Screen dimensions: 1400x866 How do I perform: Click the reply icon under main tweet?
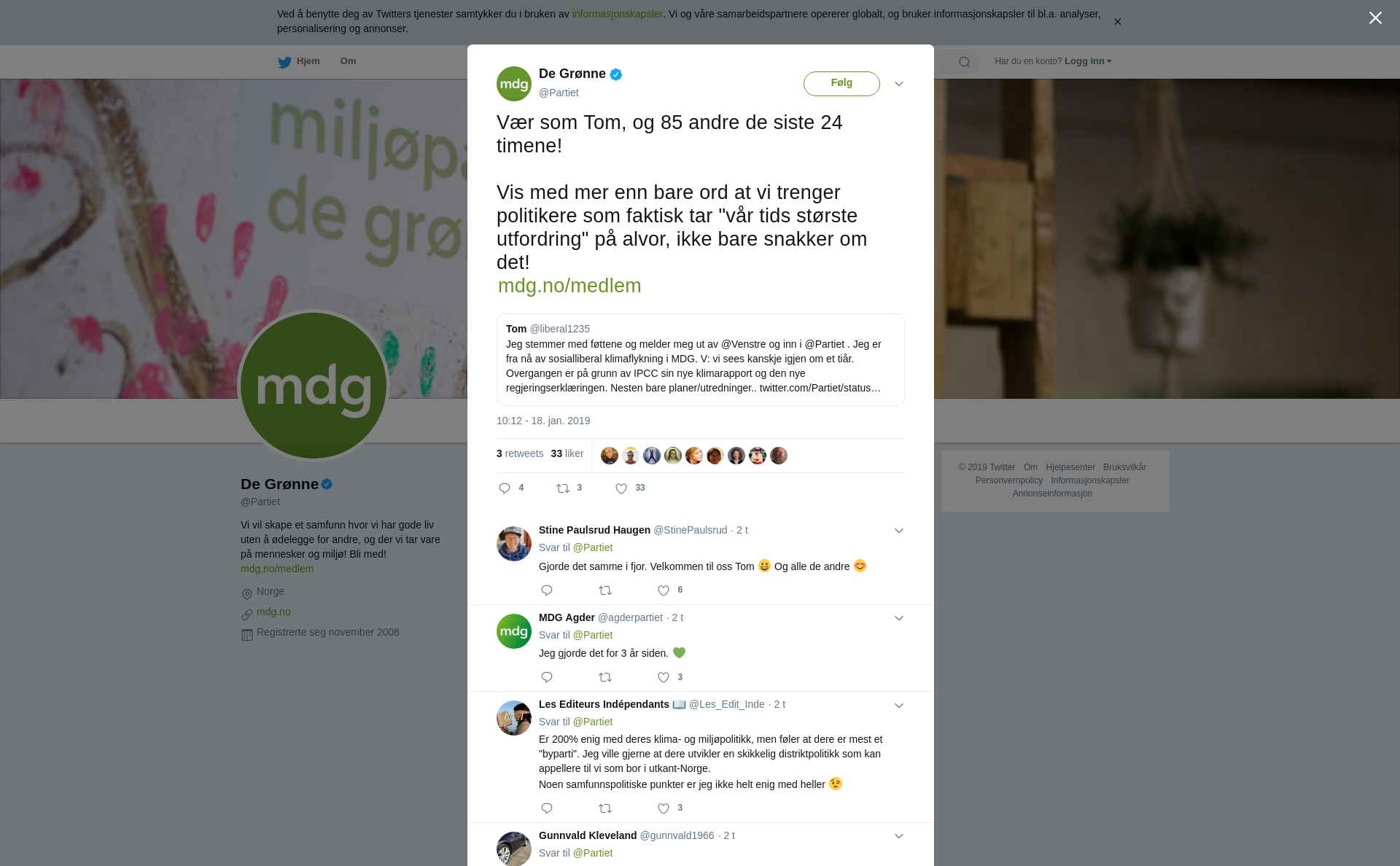pyautogui.click(x=505, y=488)
